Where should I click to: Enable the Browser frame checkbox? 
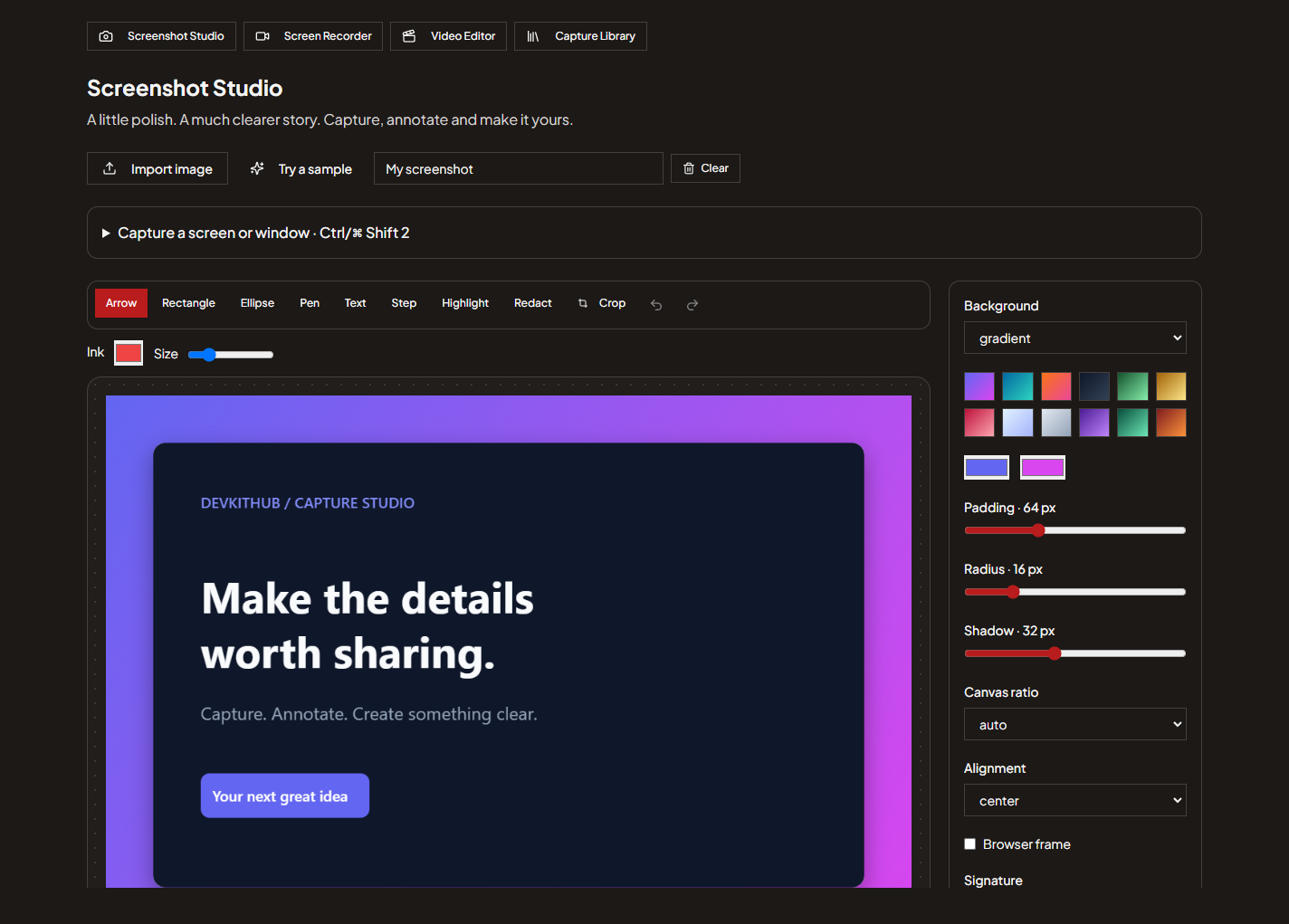(x=970, y=844)
